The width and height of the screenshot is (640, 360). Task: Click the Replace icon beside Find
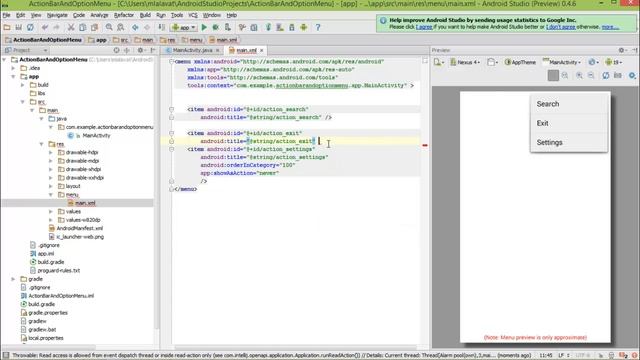tap(120, 27)
